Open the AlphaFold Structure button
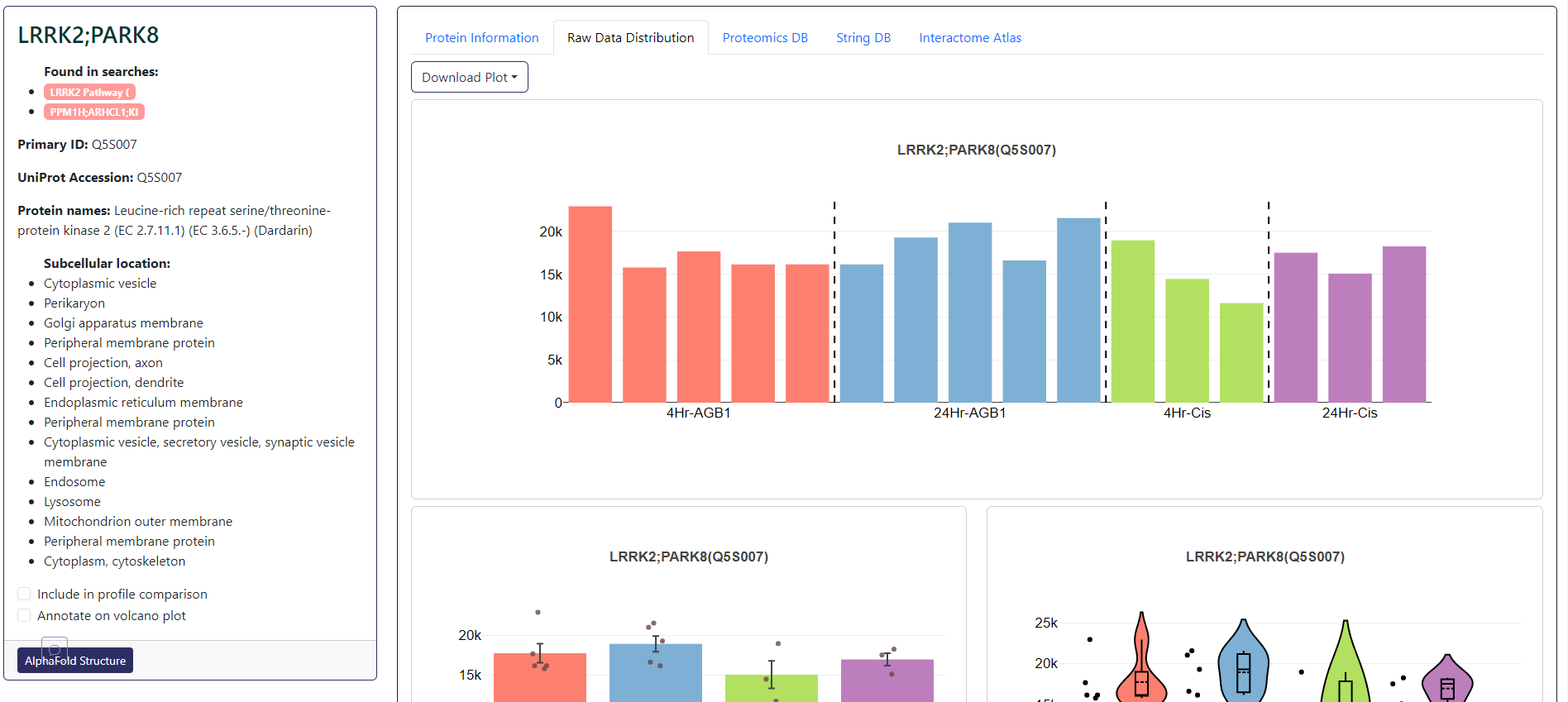Image resolution: width=1568 pixels, height=702 pixels. tap(75, 660)
